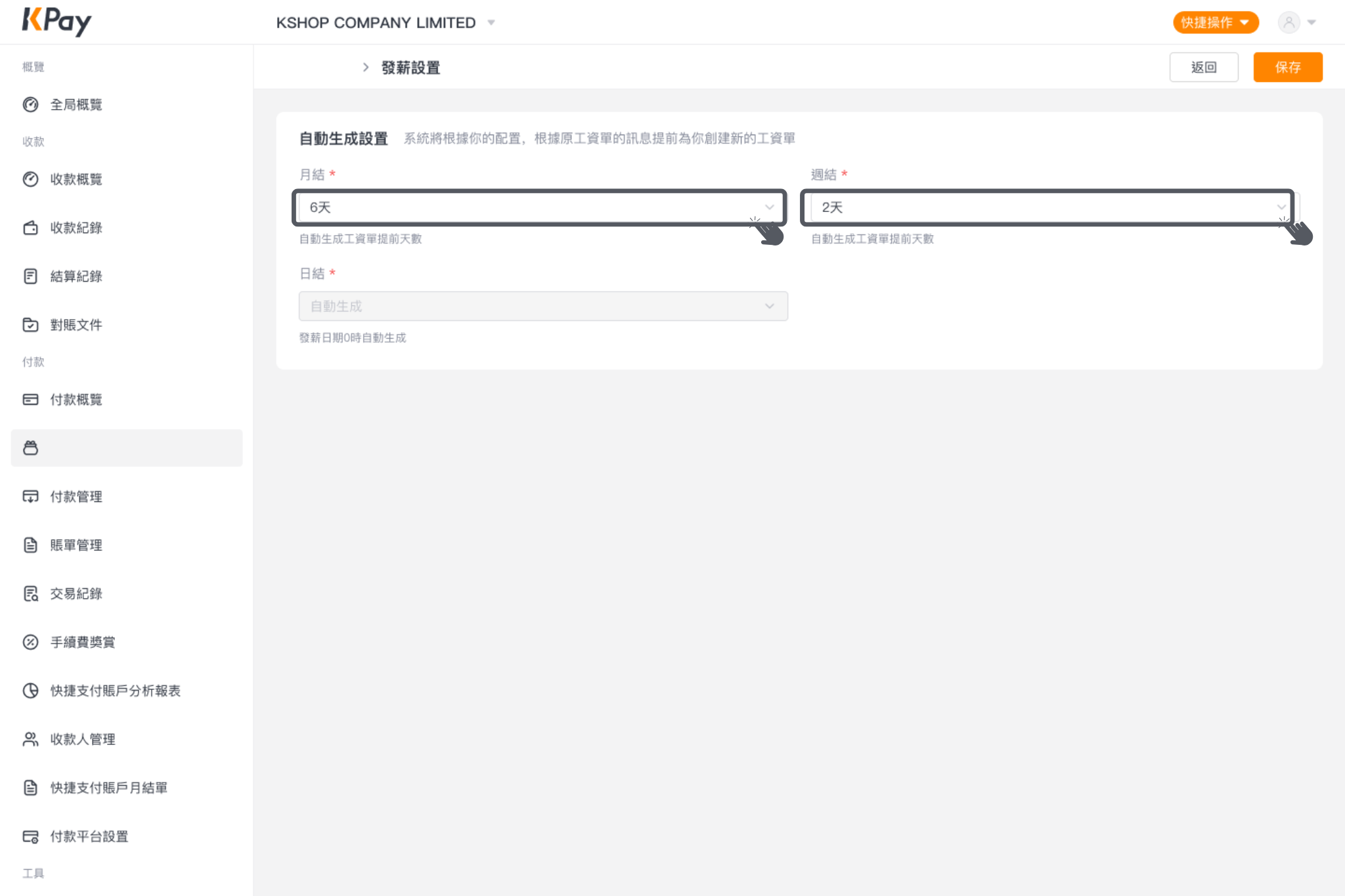
Task: Click the 返回 button
Action: click(x=1204, y=68)
